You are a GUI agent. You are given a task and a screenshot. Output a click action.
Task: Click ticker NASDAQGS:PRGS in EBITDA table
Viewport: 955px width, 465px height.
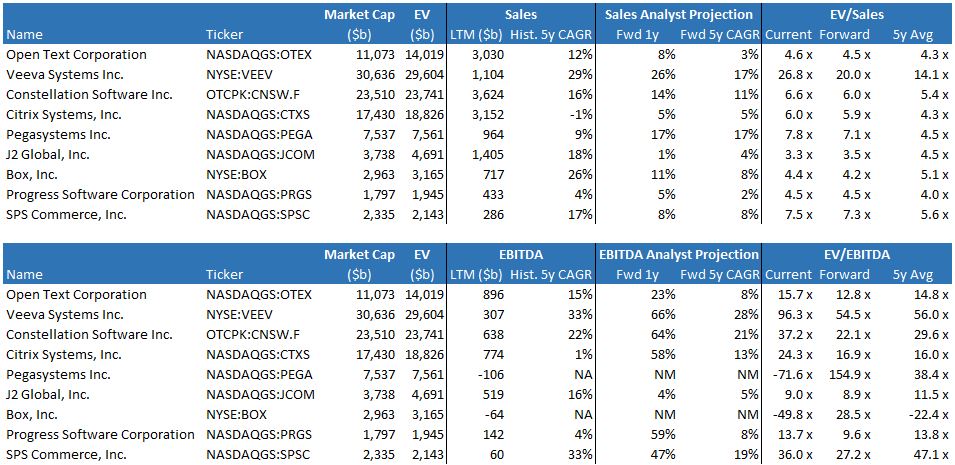[259, 435]
